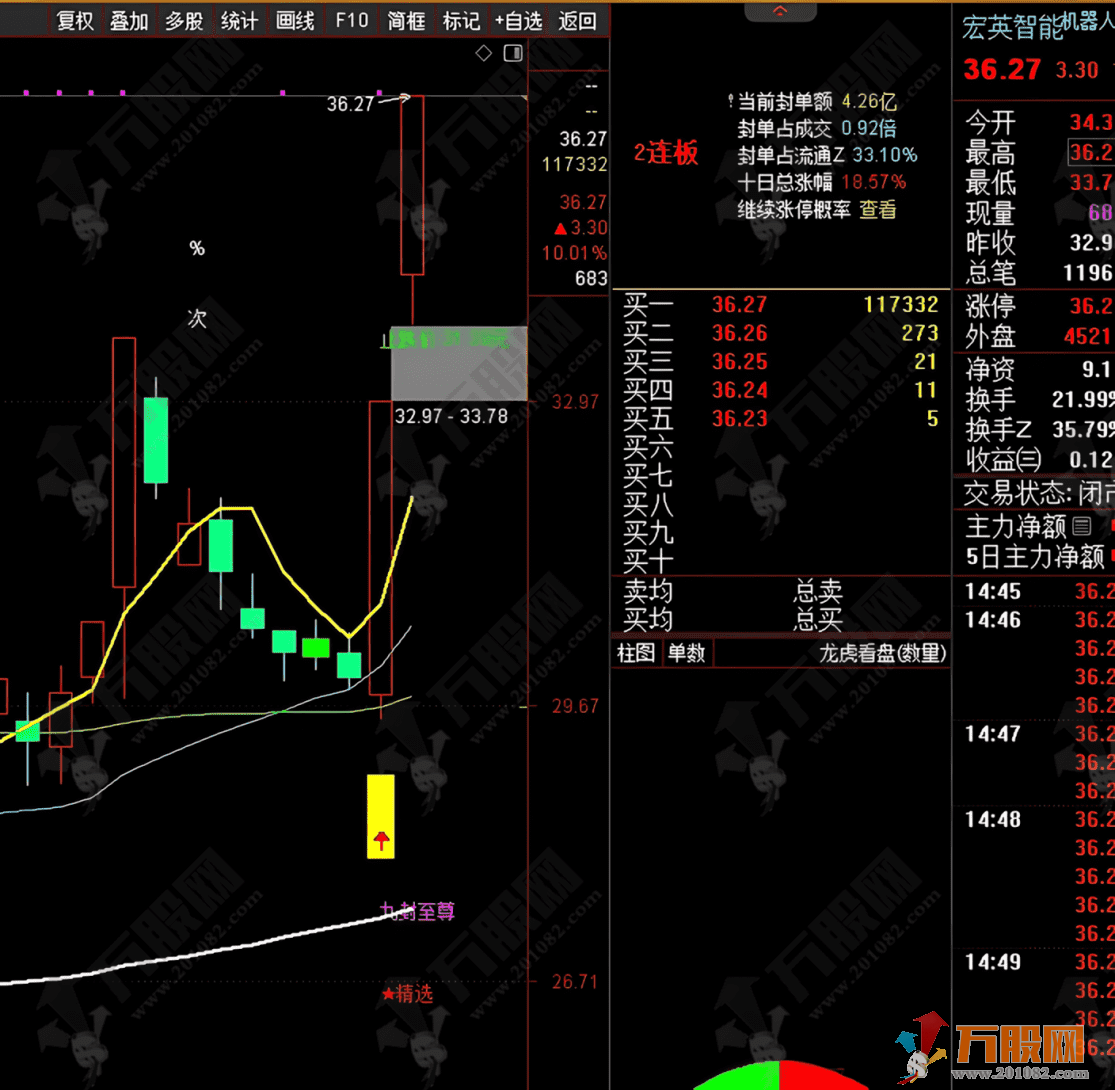Add stock to watchlist via +自选
Screen dimensions: 1115x1090
coord(518,21)
